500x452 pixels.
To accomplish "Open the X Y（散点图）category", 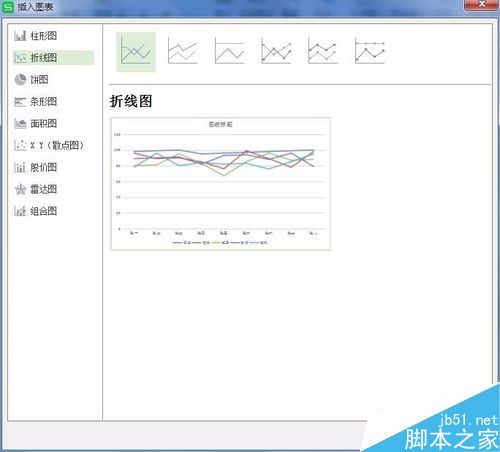I will tap(57, 145).
